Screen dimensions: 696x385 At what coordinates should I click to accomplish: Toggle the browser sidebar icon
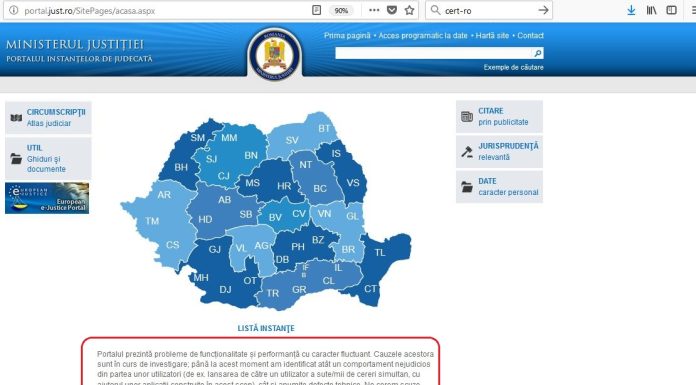click(x=672, y=10)
